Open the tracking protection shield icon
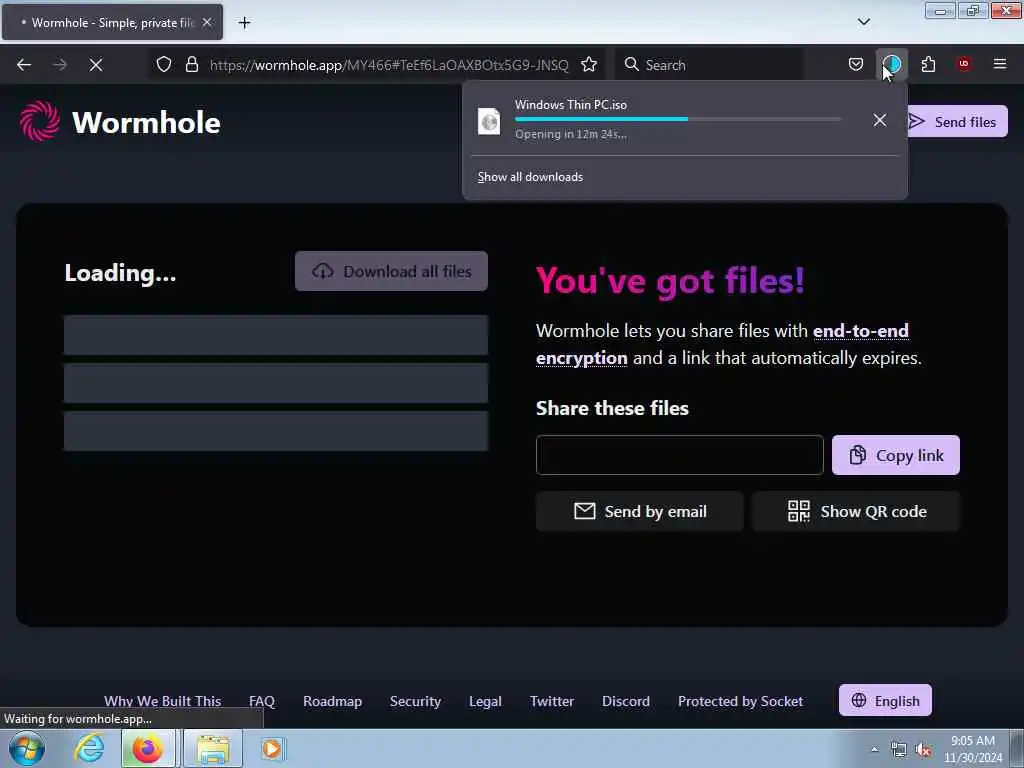 tap(164, 64)
